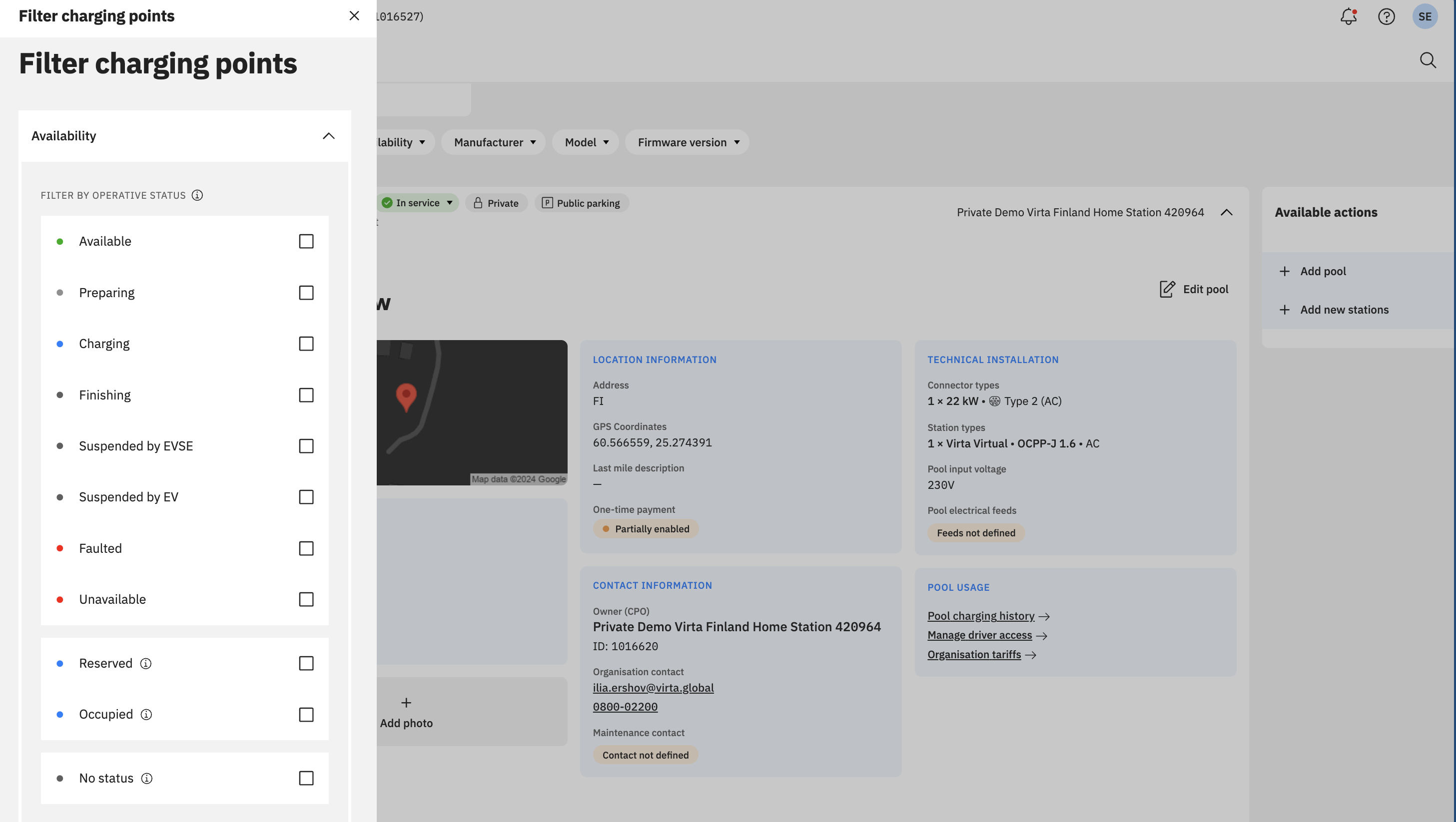Open the Firmware version filter dropdown

tap(688, 142)
